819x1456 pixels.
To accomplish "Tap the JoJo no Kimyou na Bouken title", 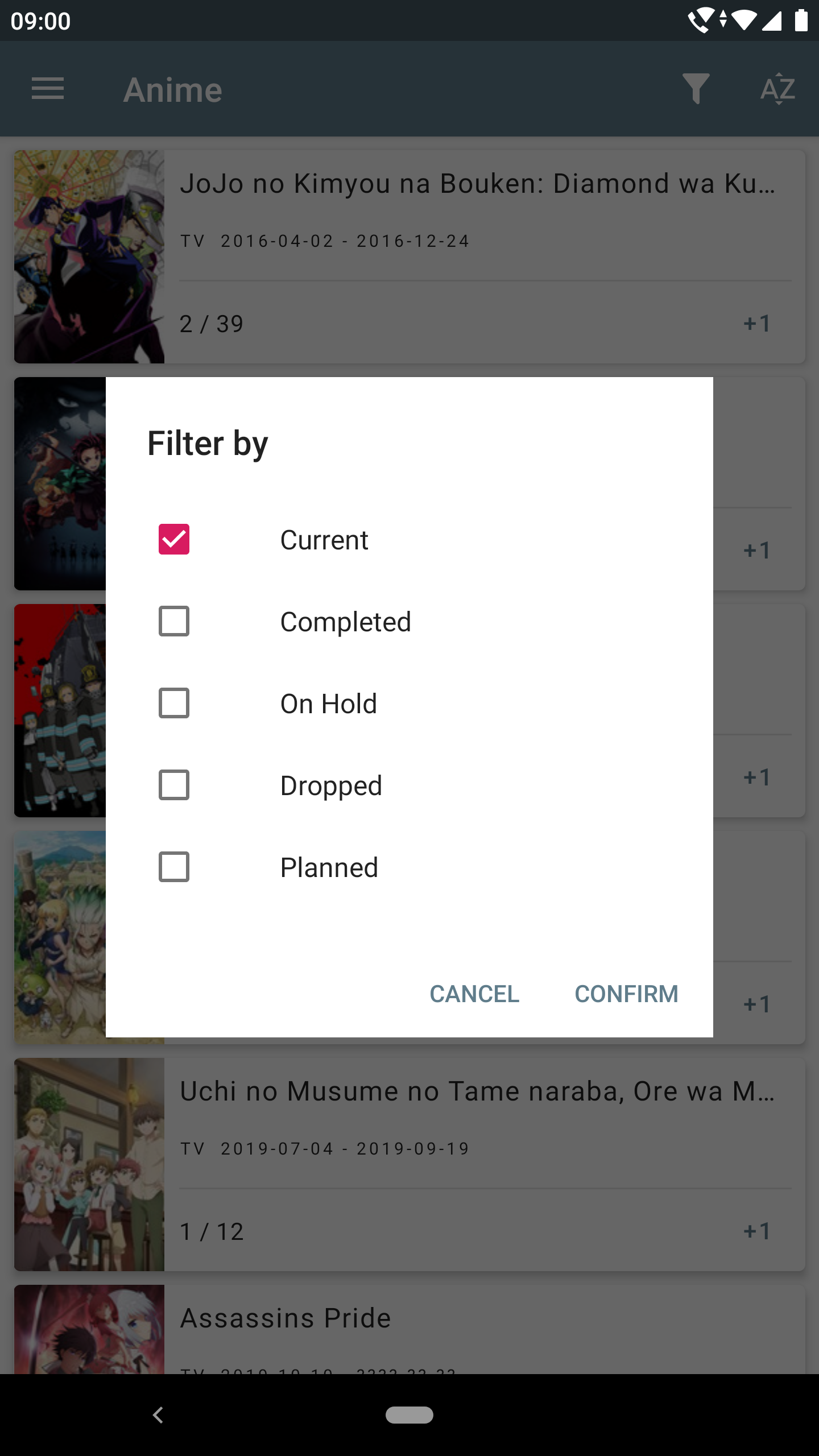I will tap(478, 184).
